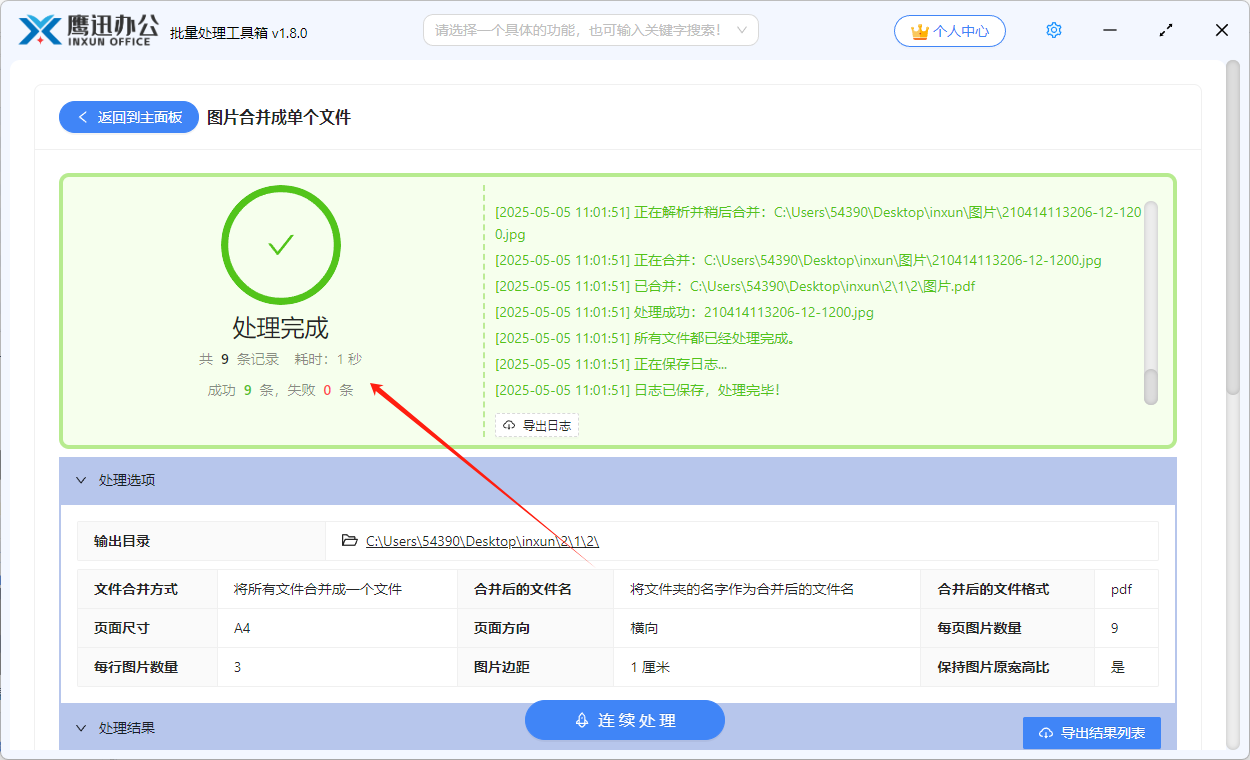The height and width of the screenshot is (760, 1250).
Task: Focus the function keyword search field
Action: pyautogui.click(x=578, y=30)
